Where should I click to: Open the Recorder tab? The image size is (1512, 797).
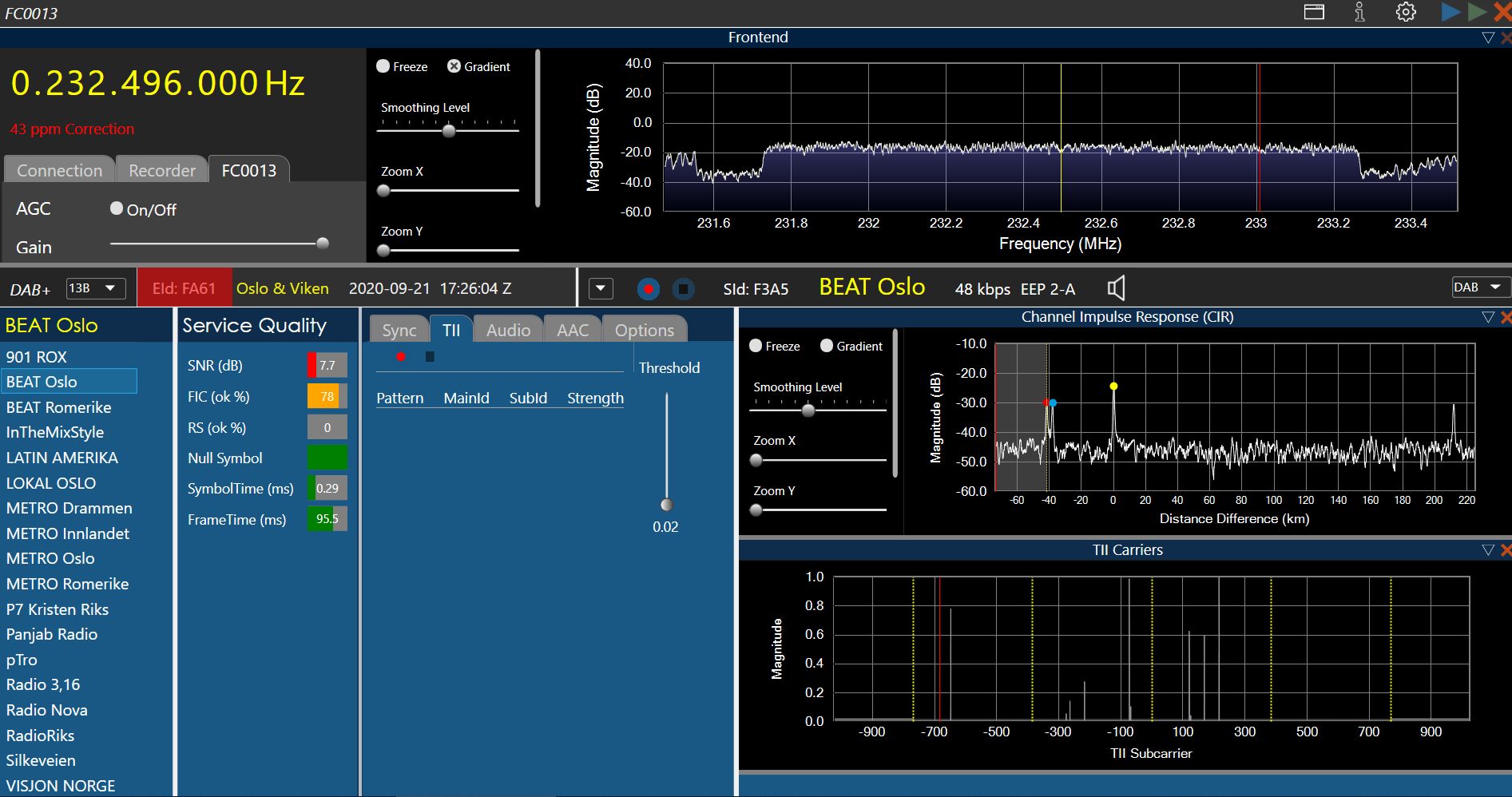pos(161,170)
